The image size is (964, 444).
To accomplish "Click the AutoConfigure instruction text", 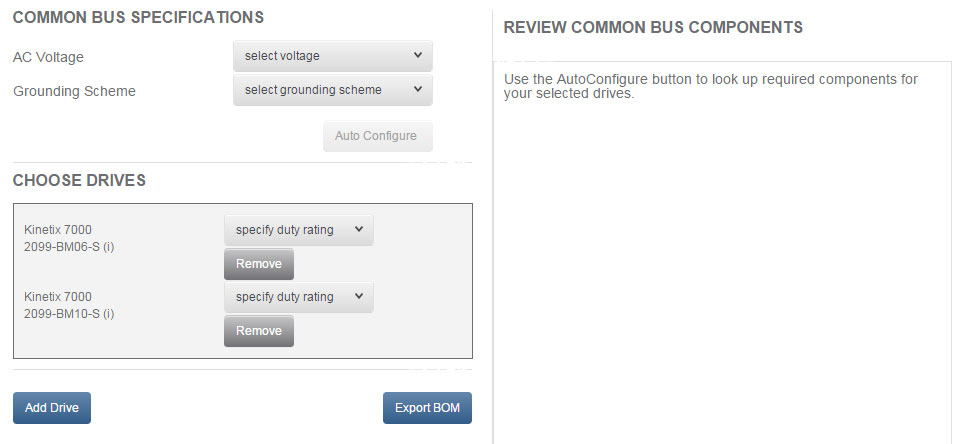I will 710,86.
